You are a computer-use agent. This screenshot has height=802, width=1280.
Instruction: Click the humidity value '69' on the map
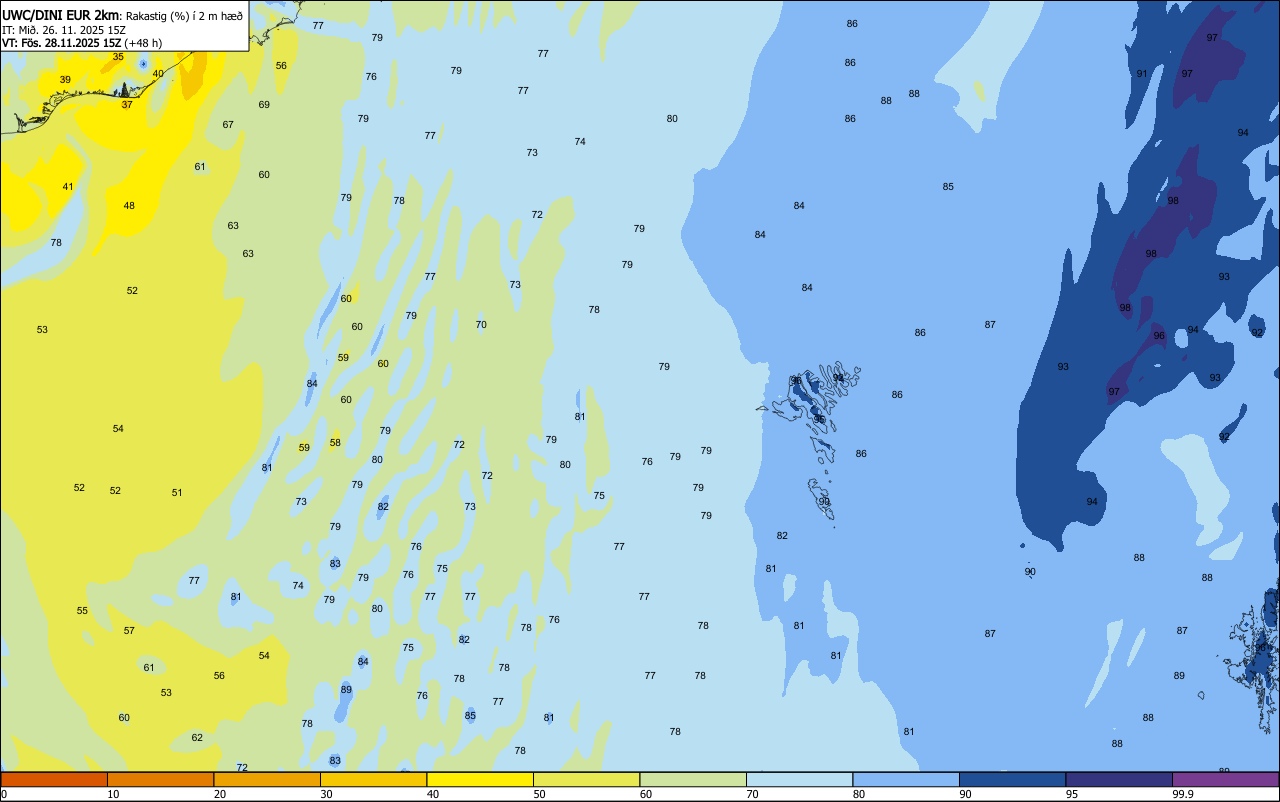(264, 105)
